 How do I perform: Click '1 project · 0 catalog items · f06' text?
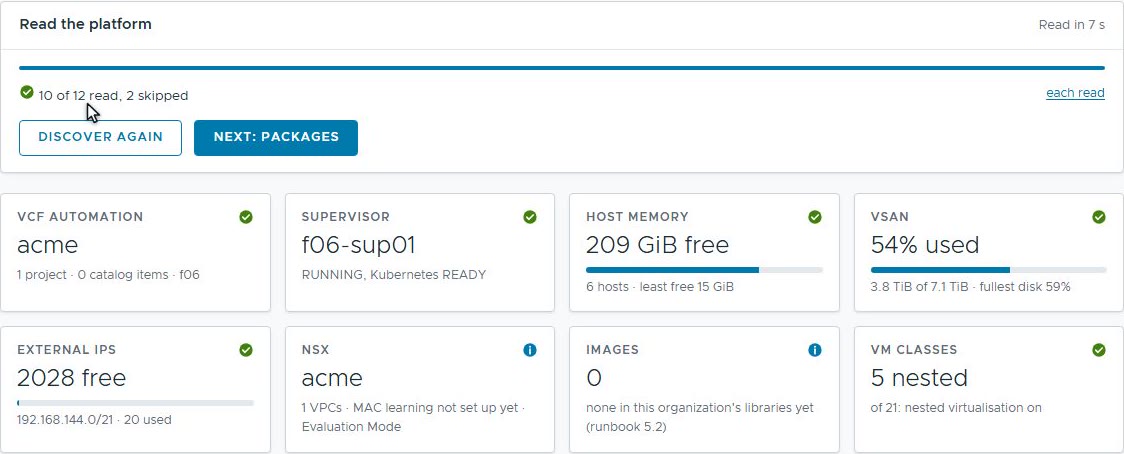coord(108,275)
